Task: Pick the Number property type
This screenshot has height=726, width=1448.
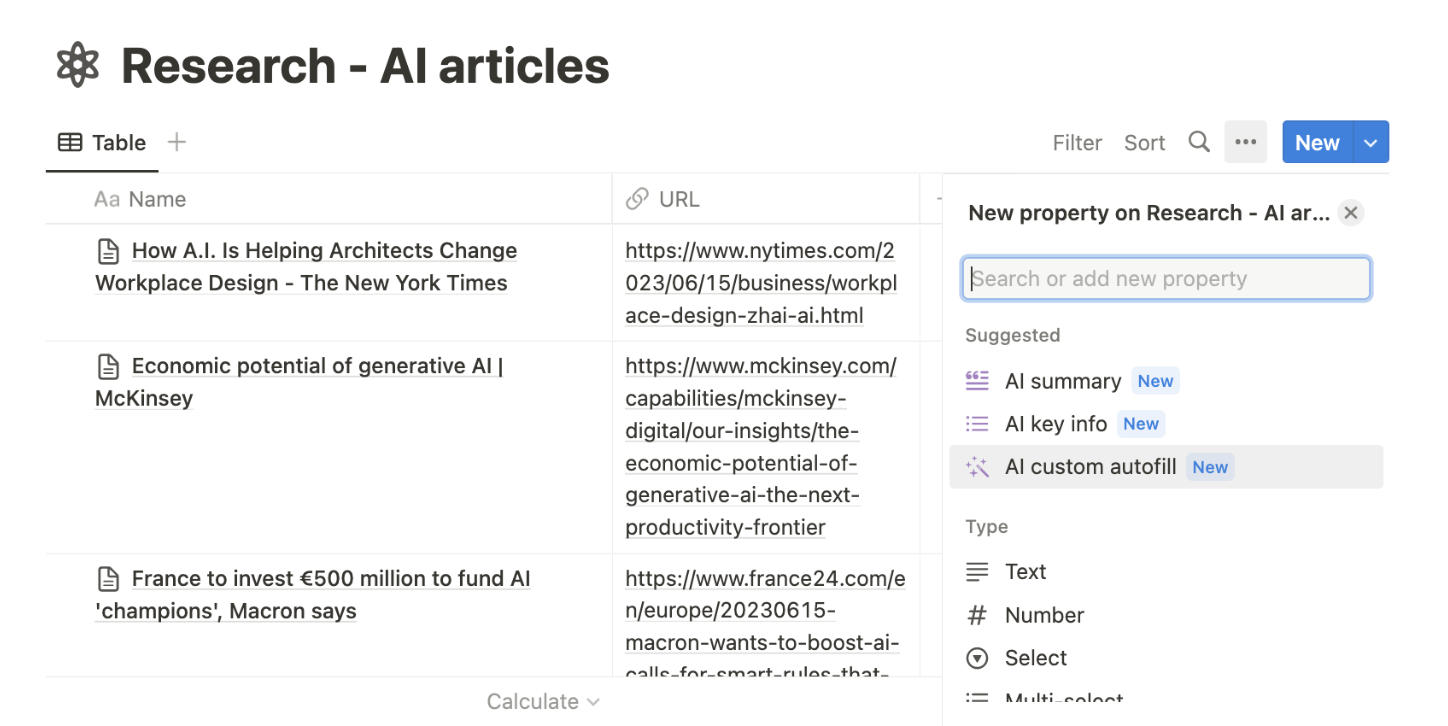Action: pos(1044,615)
